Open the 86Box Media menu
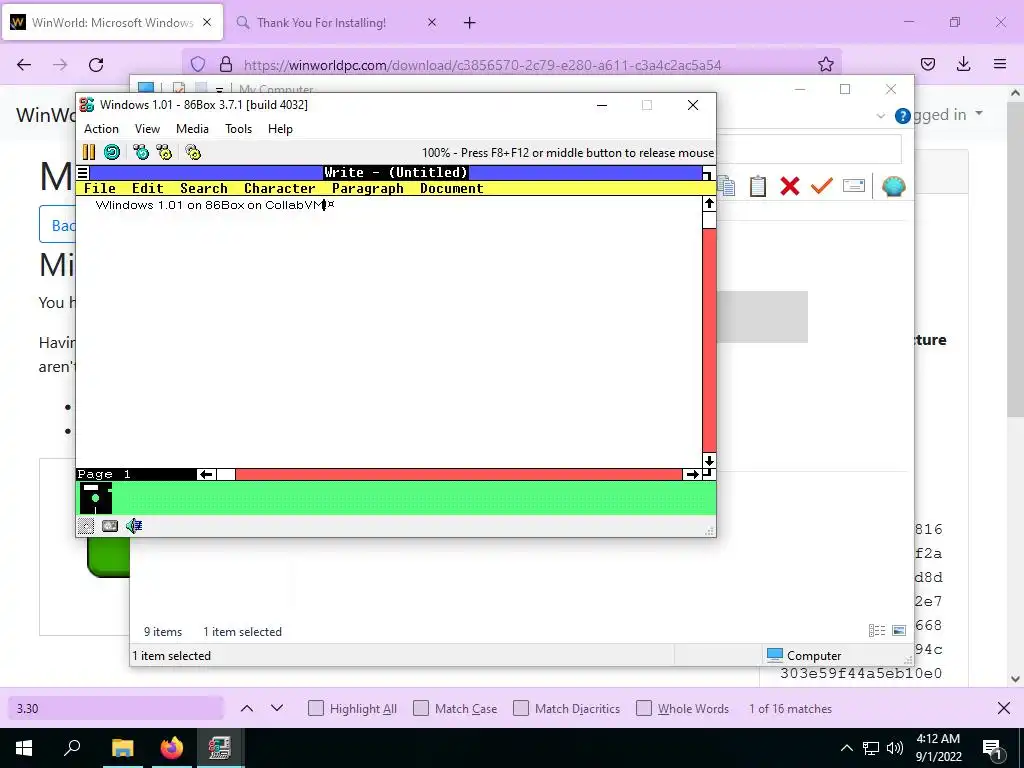The height and width of the screenshot is (768, 1024). coord(192,129)
